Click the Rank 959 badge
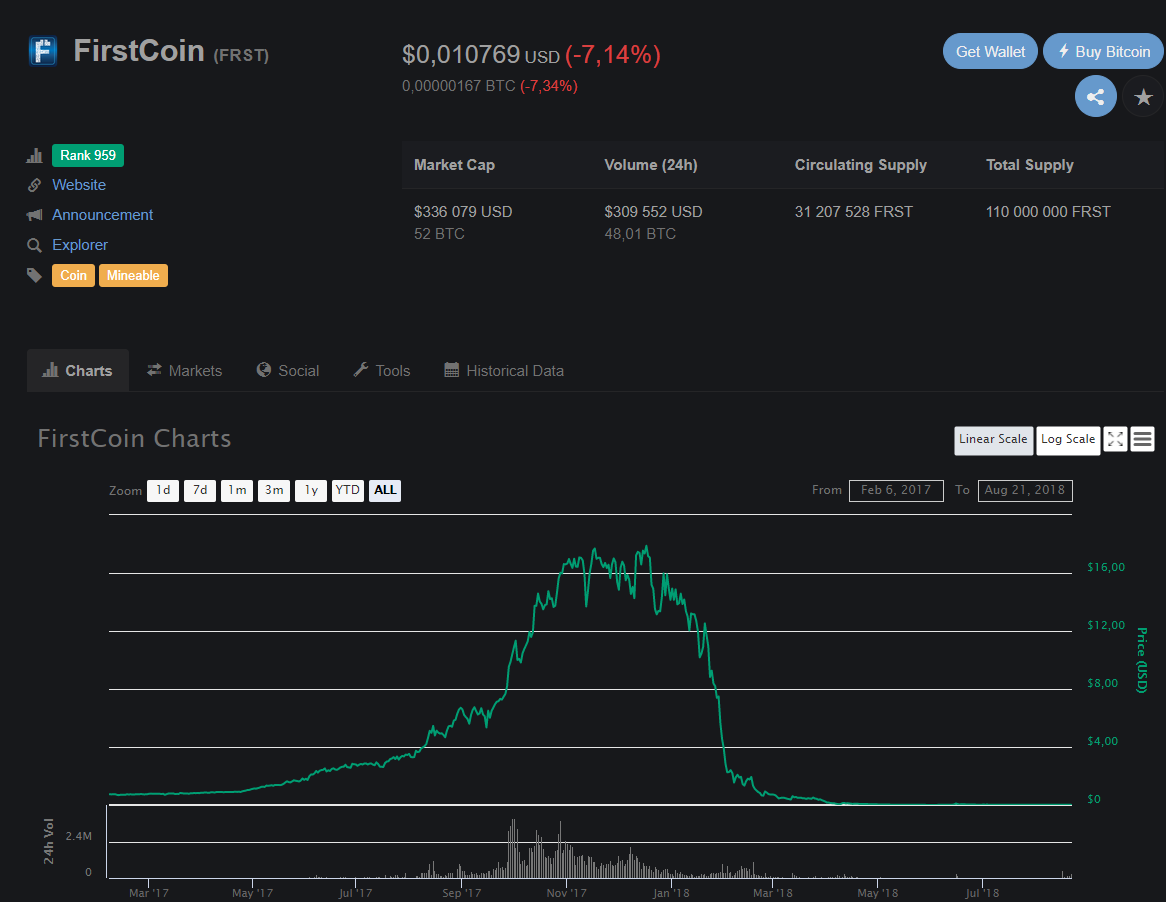The image size is (1166, 902). click(88, 155)
